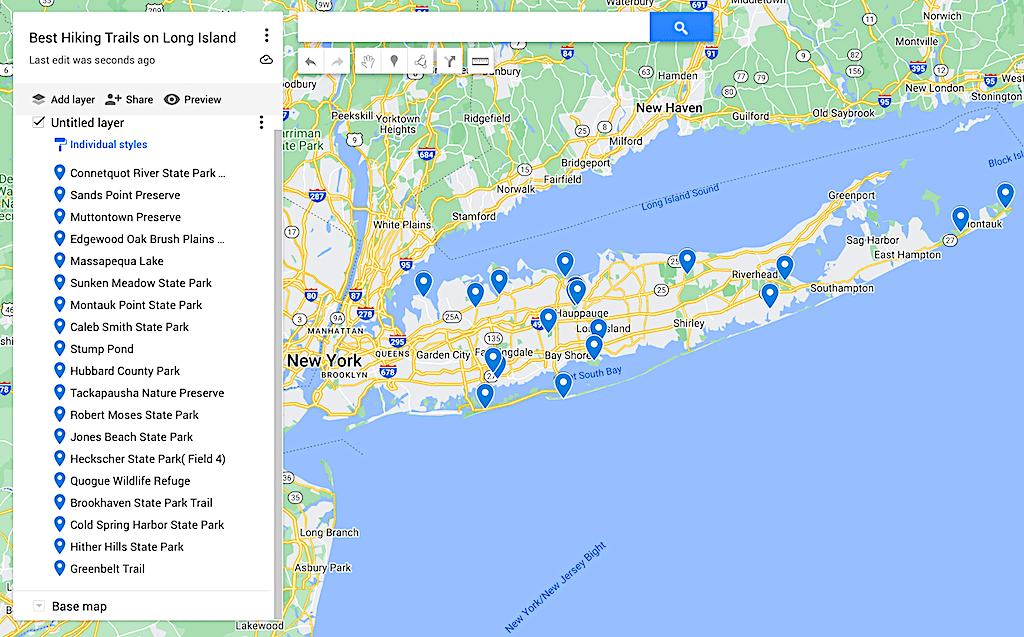Click the westernmost blue map pin on Long Island

[x=424, y=284]
